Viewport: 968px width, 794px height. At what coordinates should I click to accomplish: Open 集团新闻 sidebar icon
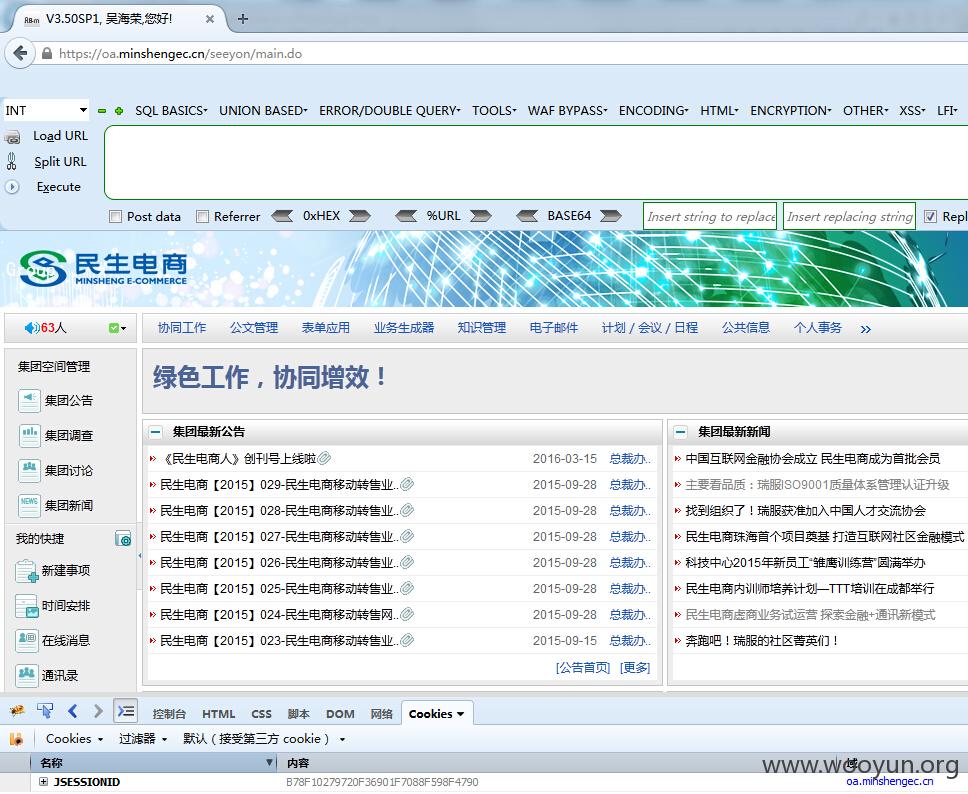(x=29, y=505)
